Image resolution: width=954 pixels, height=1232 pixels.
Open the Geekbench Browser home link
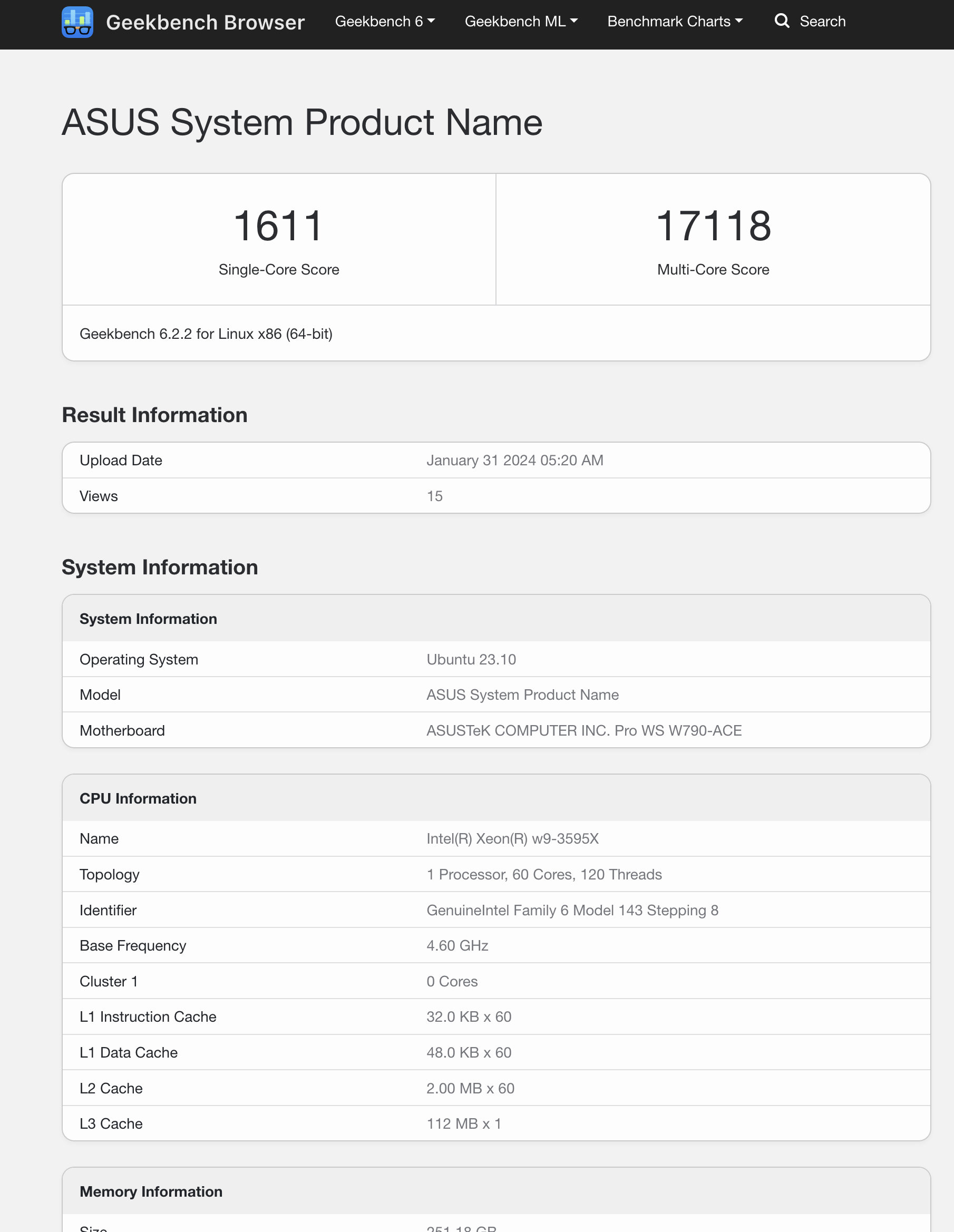coord(206,22)
